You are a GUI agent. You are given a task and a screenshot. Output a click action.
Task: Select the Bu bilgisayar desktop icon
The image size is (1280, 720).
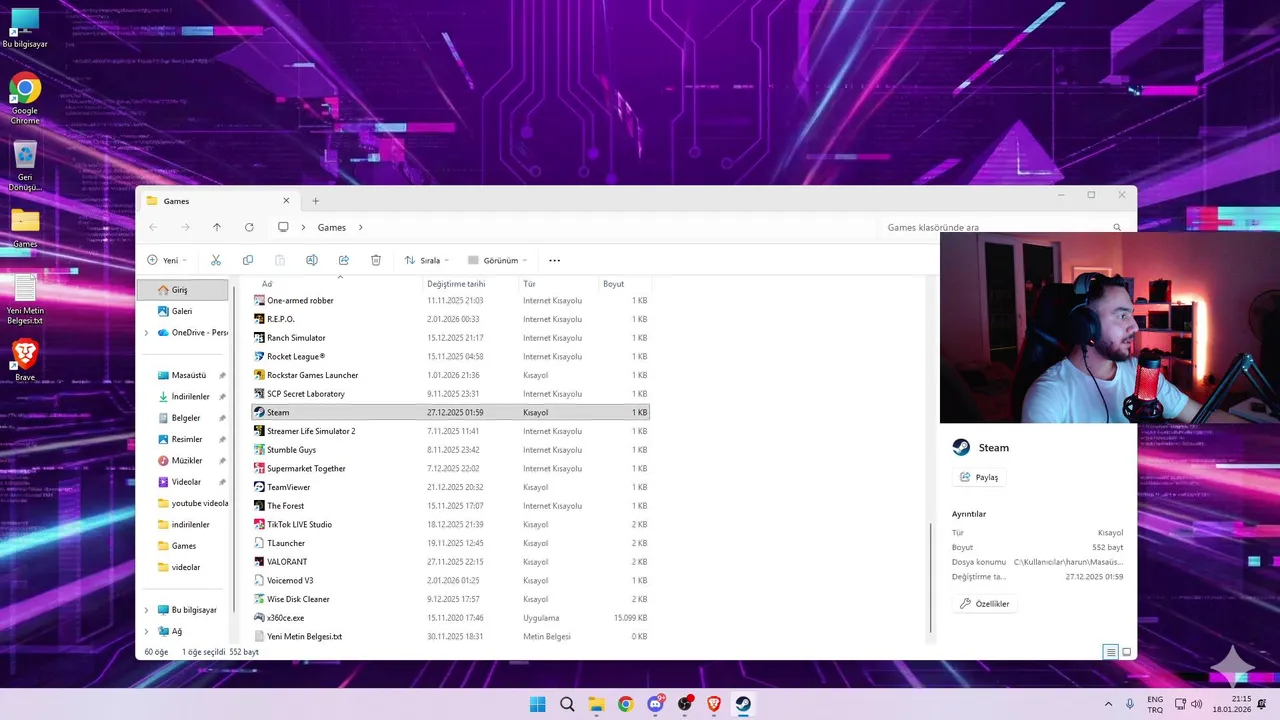25,28
